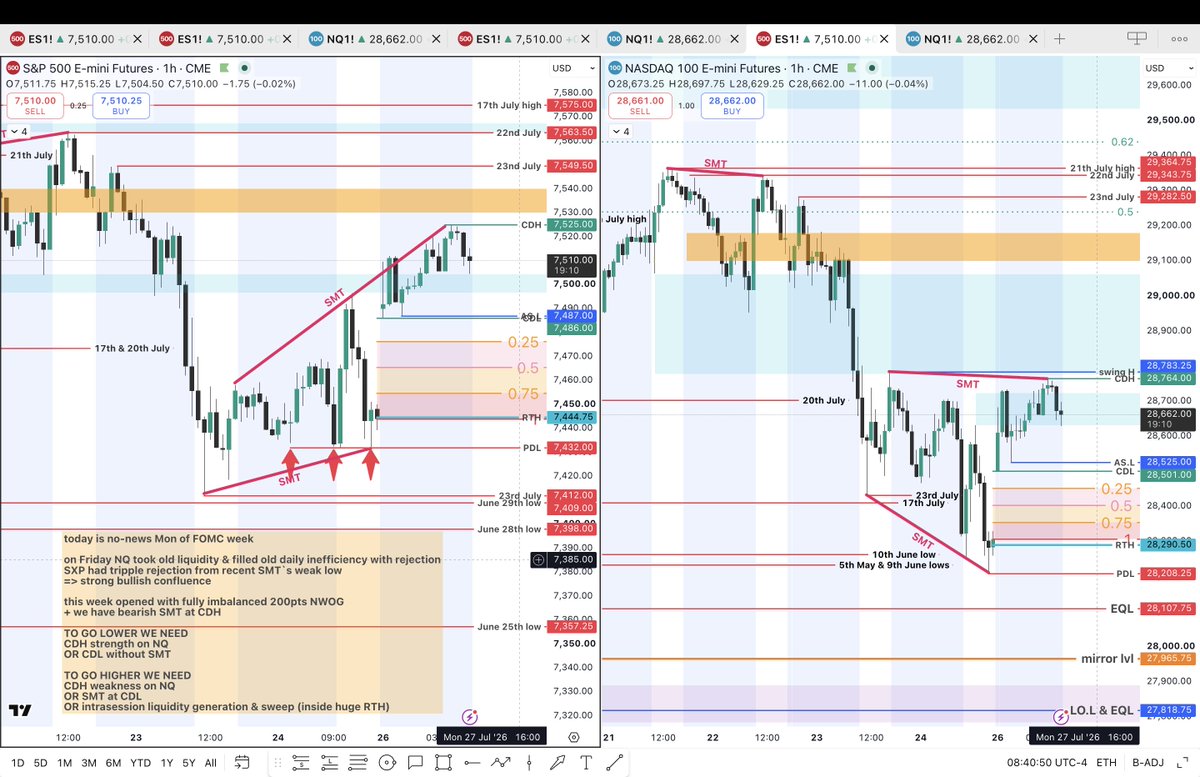Click the mirror lvl 27,965.75 label
1200x777 pixels.
(x=1168, y=659)
